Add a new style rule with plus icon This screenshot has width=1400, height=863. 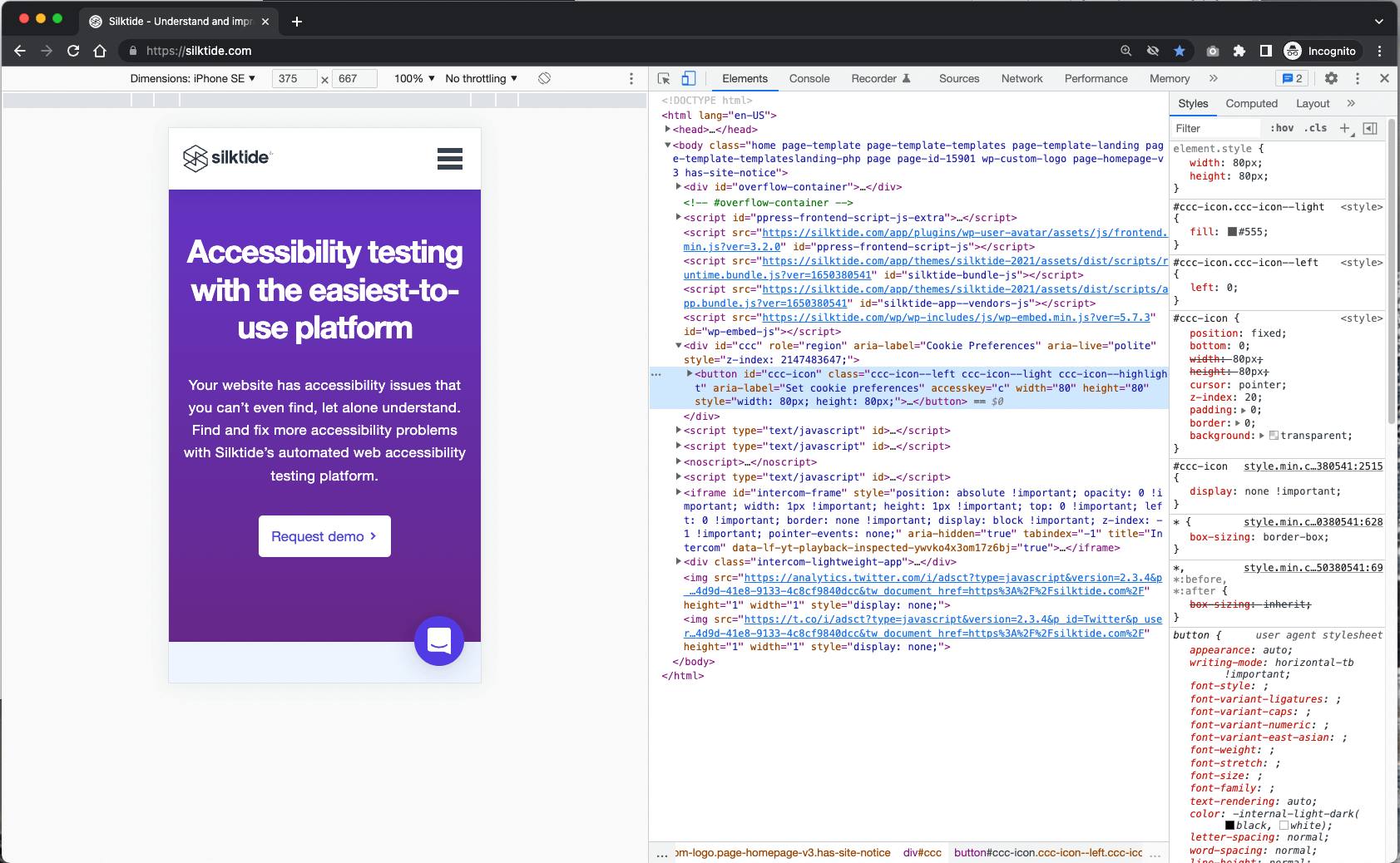[1345, 128]
